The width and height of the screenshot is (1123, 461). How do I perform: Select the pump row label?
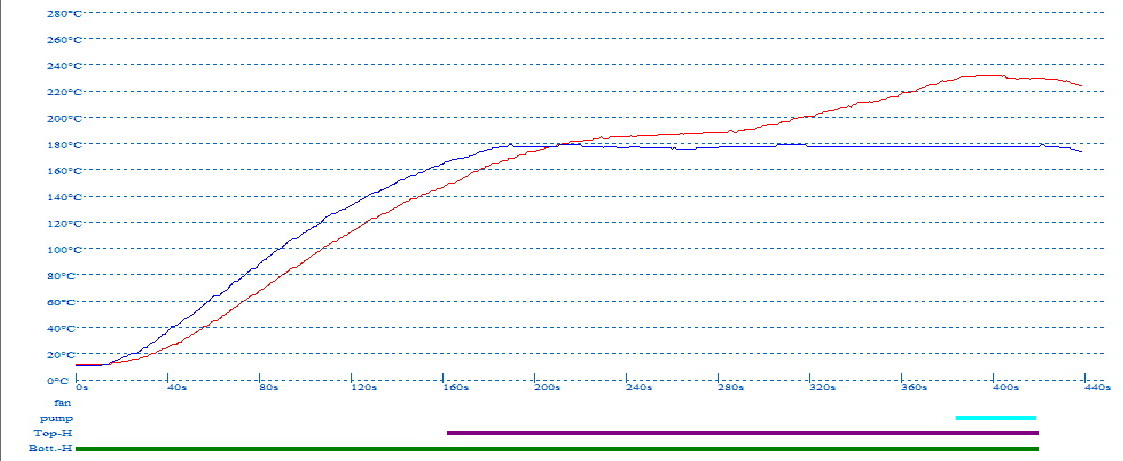point(56,417)
